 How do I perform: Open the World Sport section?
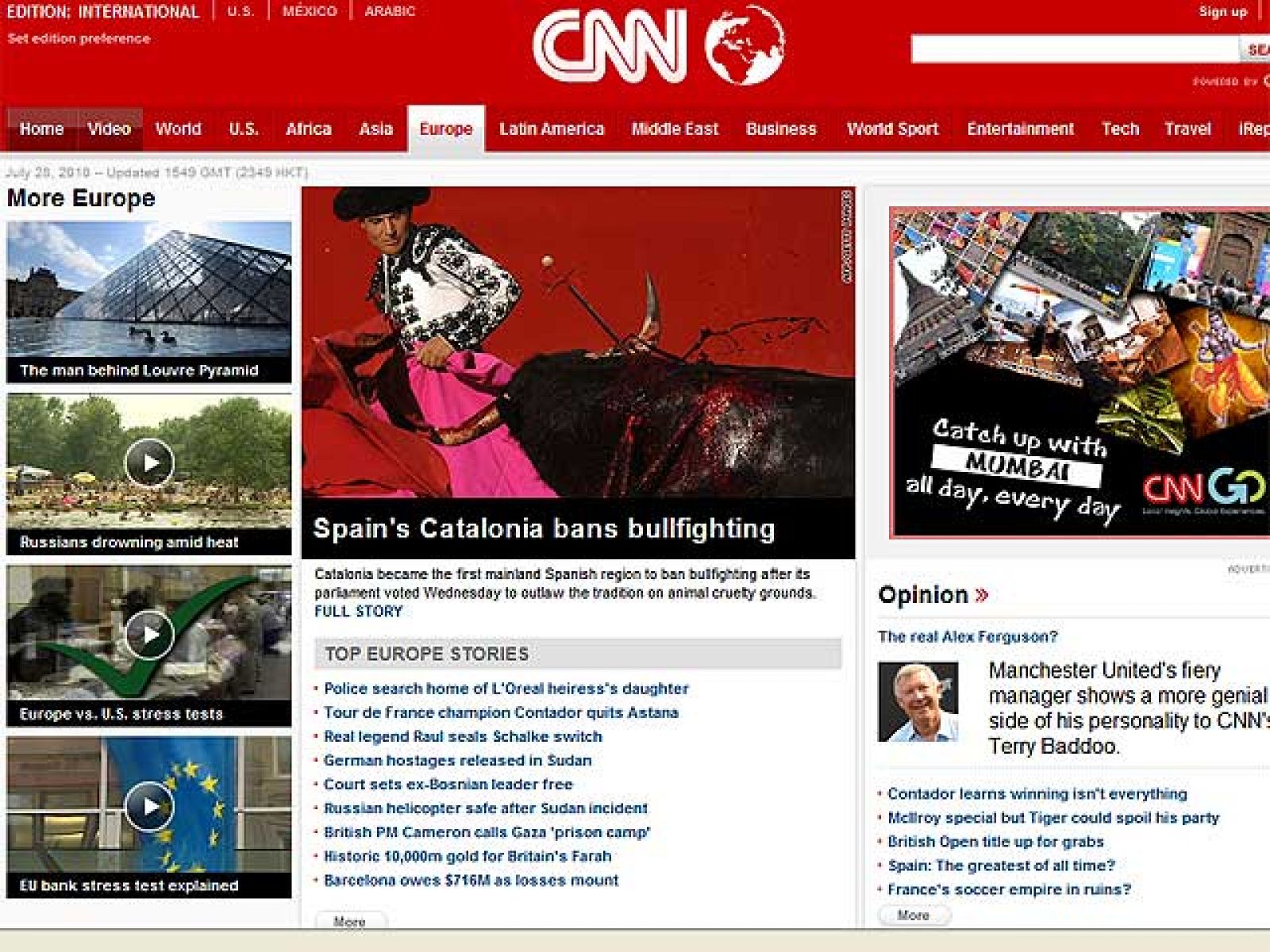[891, 129]
